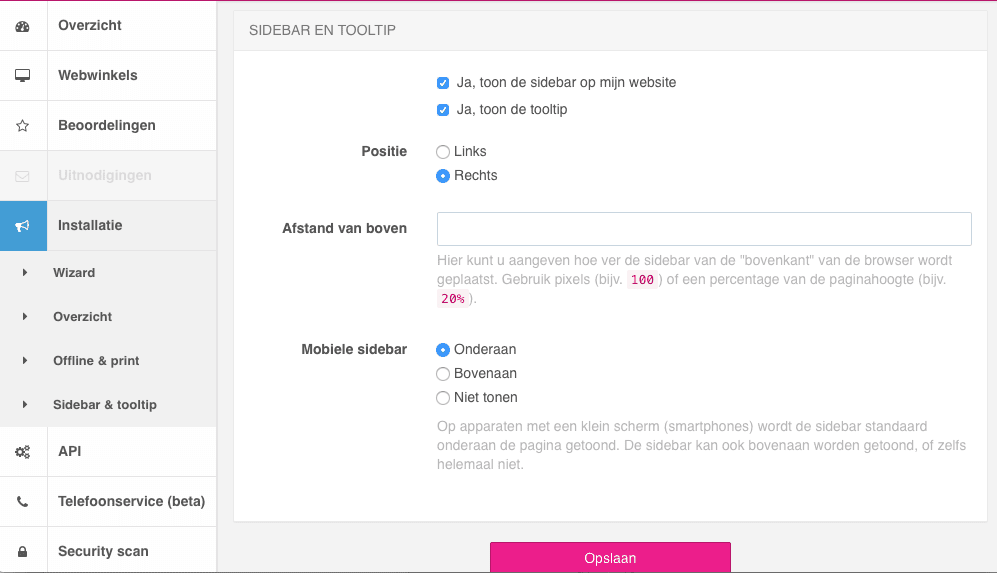997x573 pixels.
Task: Toggle the 'Ja, toon de tooltip' checkbox
Action: tap(443, 110)
